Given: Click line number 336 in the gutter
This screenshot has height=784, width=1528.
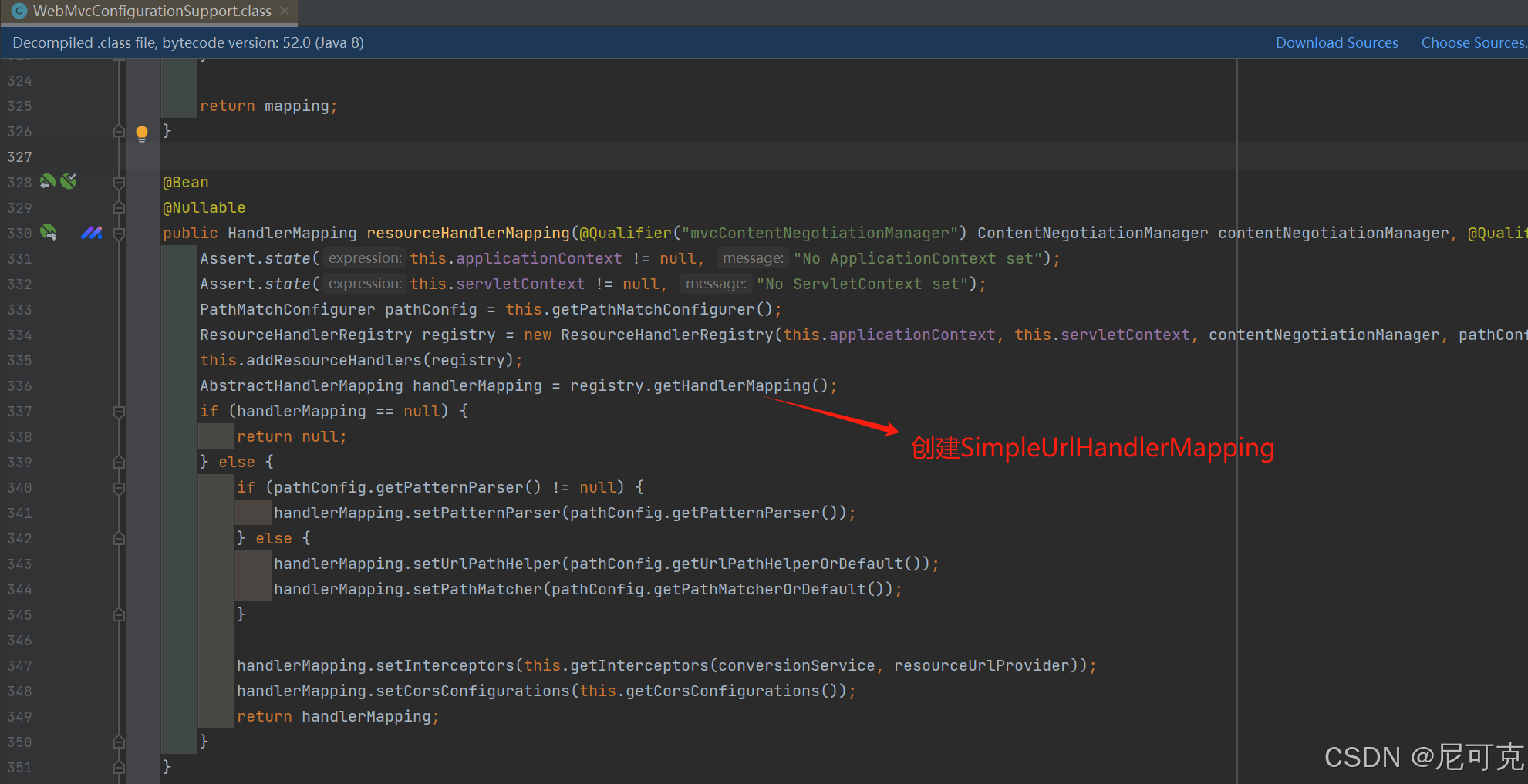Looking at the screenshot, I should click(x=19, y=385).
